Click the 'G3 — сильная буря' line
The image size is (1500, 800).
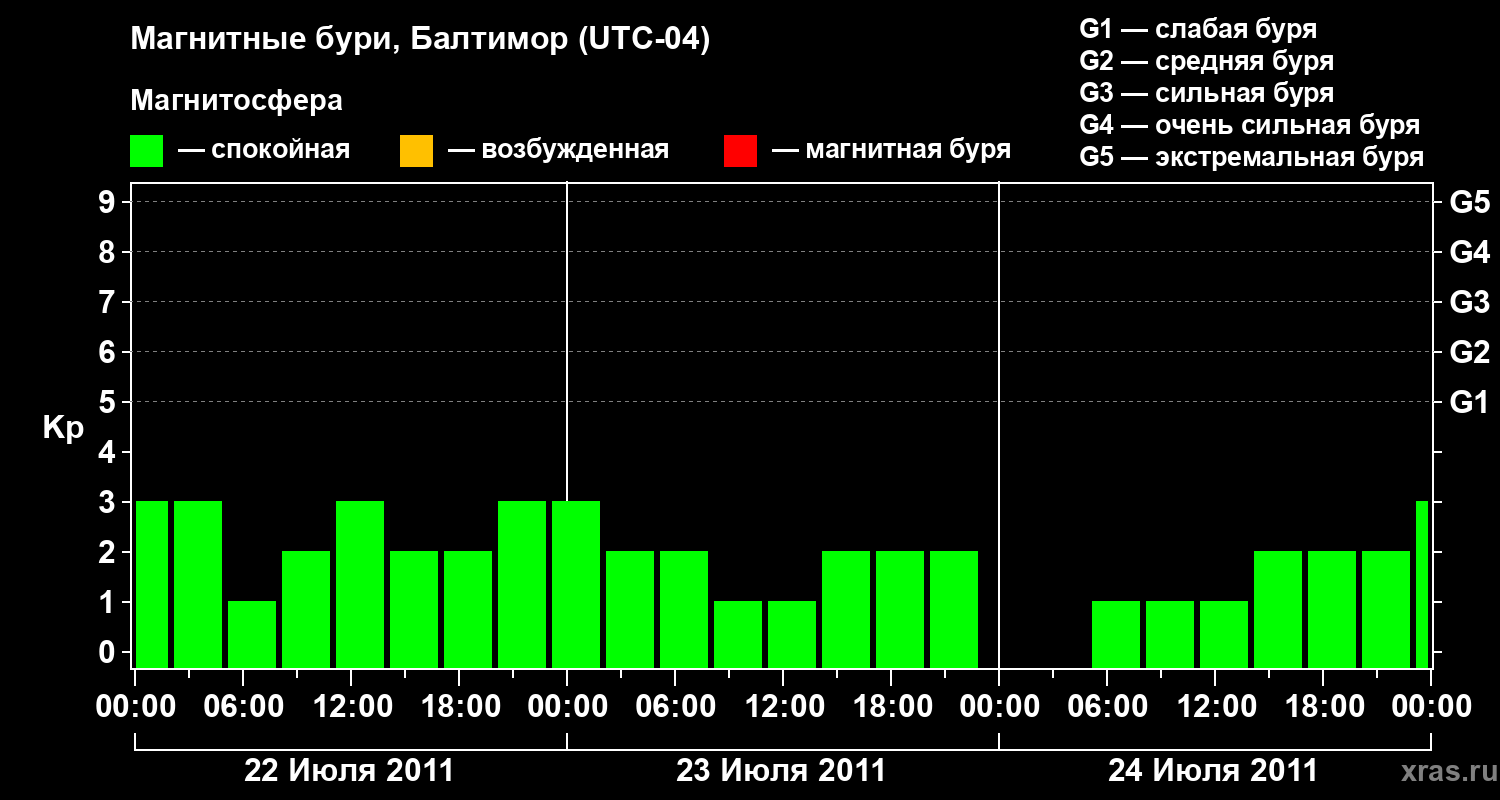coord(1207,93)
